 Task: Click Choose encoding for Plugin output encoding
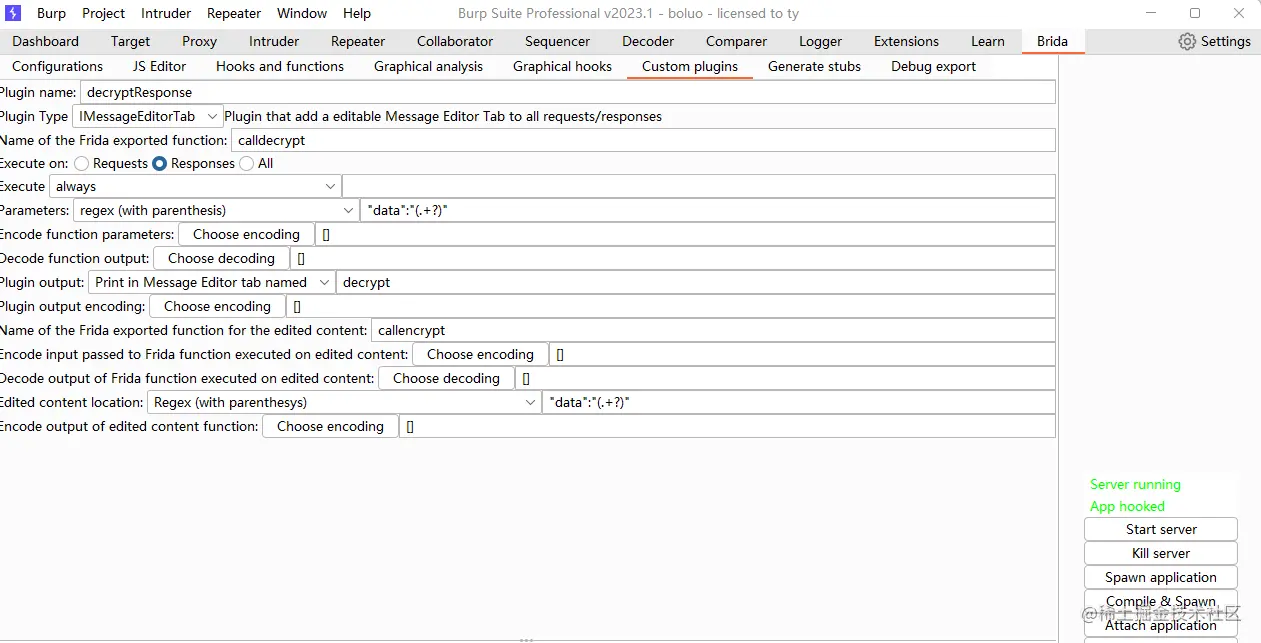point(217,306)
